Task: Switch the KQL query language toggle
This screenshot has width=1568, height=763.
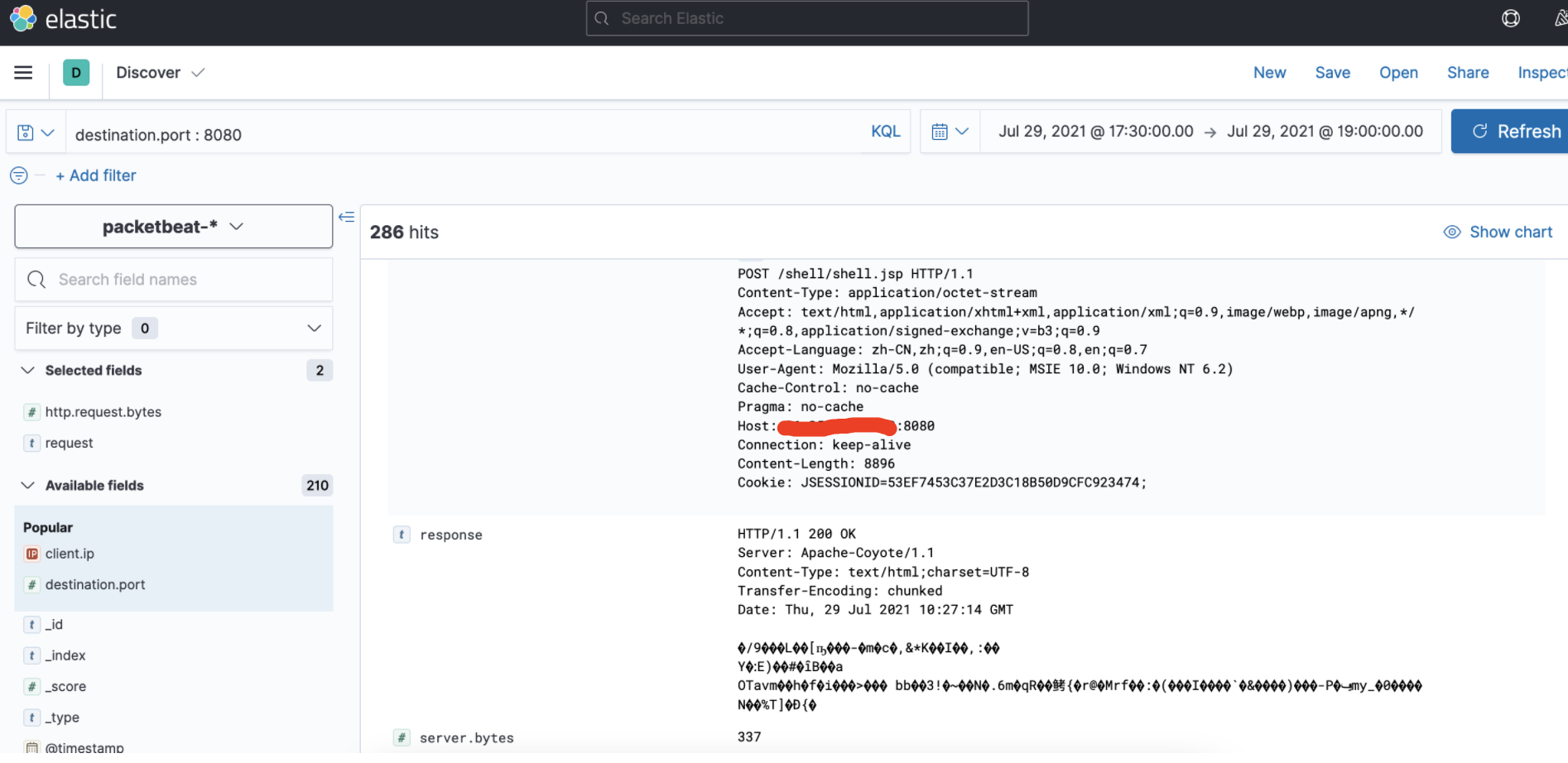Action: (885, 132)
